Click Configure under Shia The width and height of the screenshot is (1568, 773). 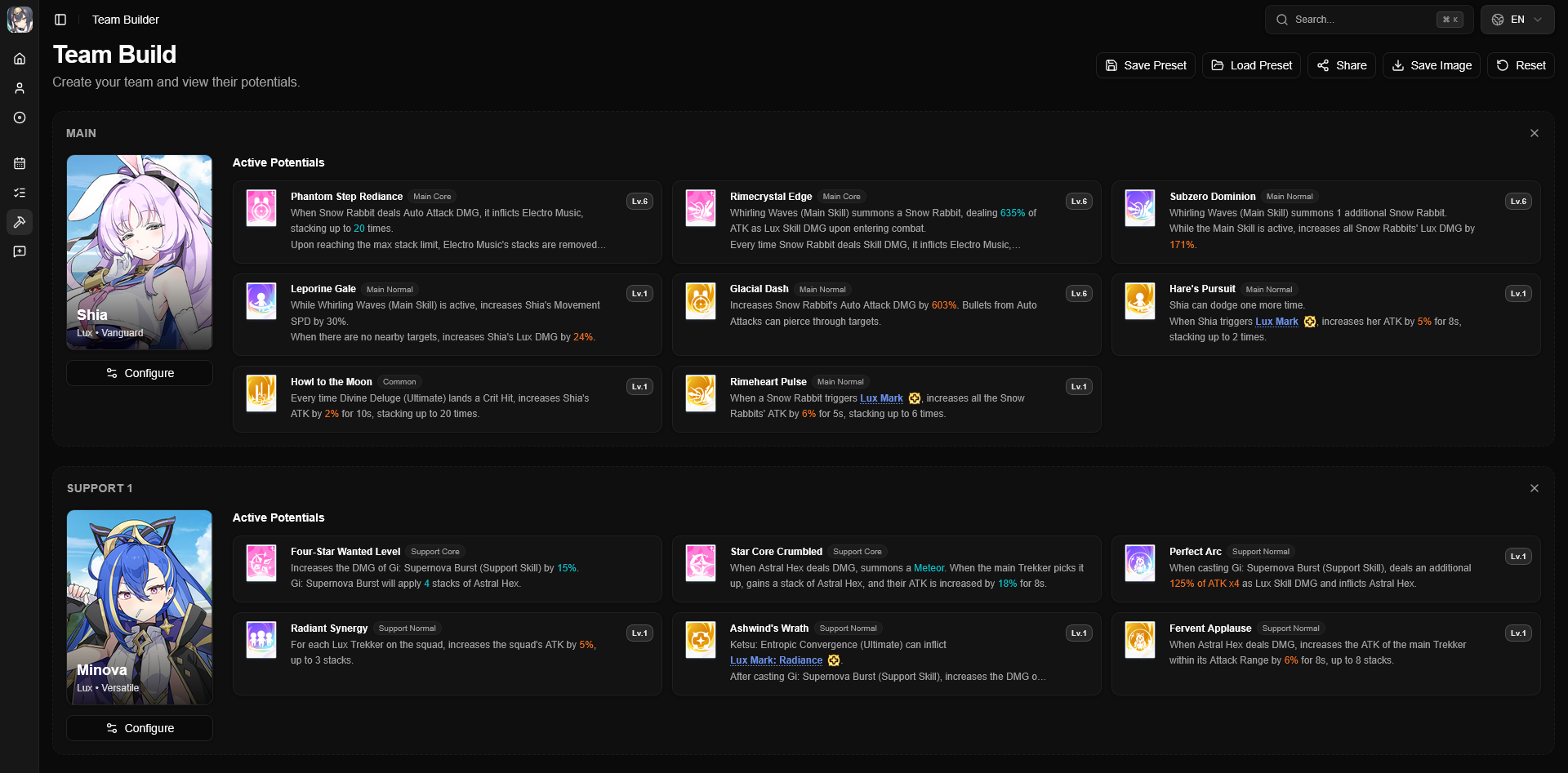coord(139,373)
